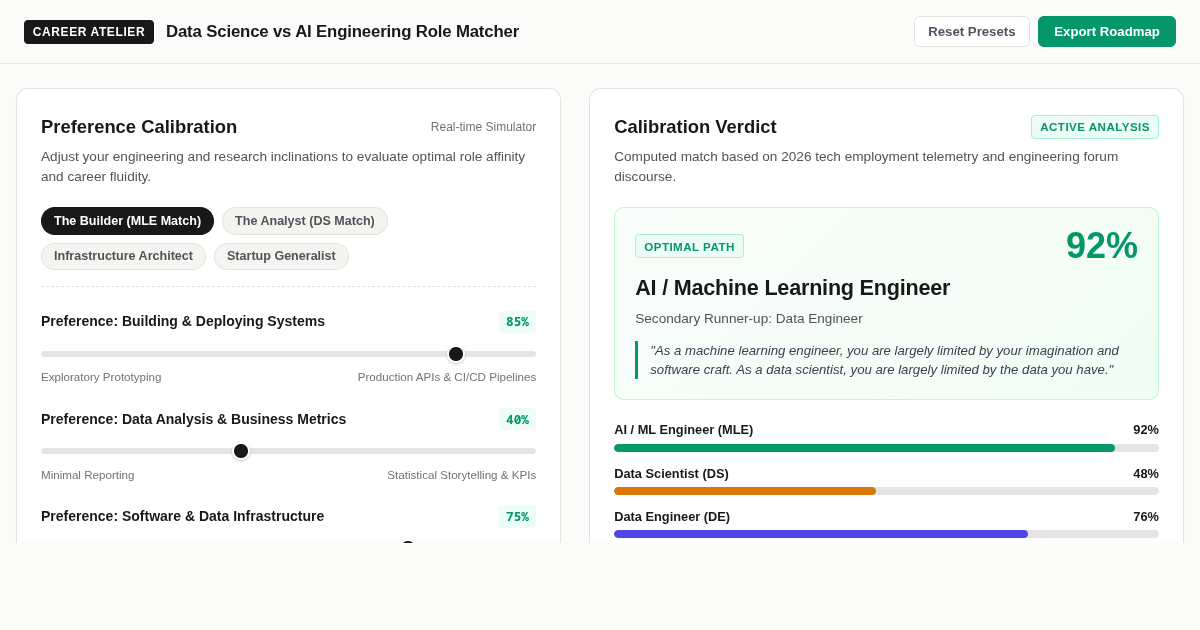Click the AI / ML Engineer (MLE) progress bar
Image resolution: width=1200 pixels, height=630 pixels.
coord(886,448)
